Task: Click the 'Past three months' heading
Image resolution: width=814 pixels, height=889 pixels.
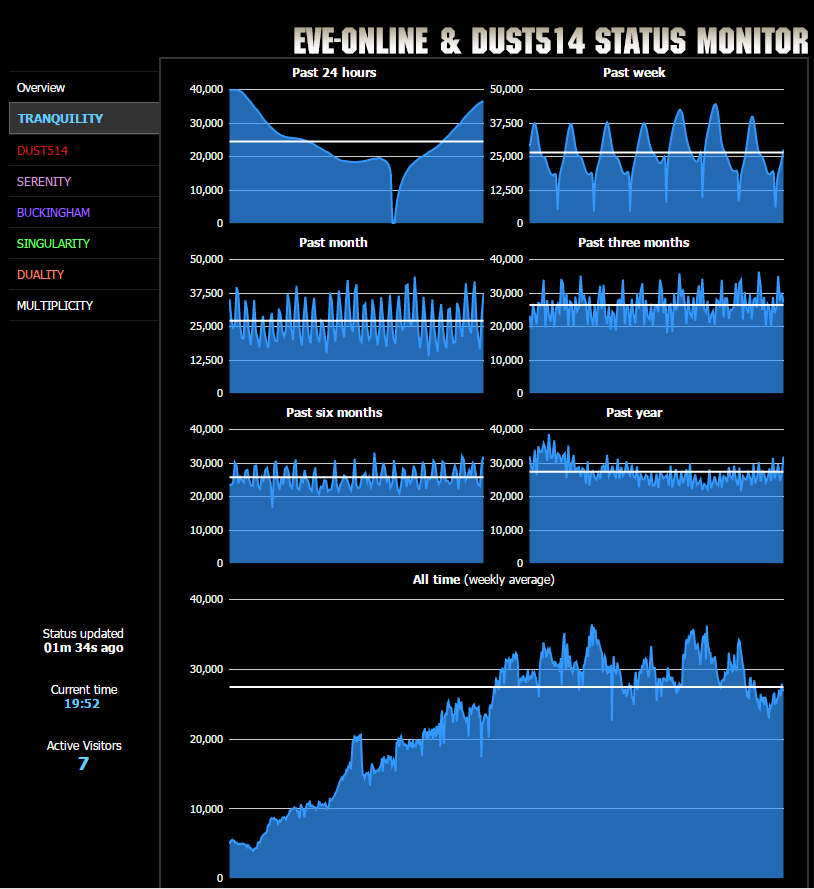Action: point(633,243)
